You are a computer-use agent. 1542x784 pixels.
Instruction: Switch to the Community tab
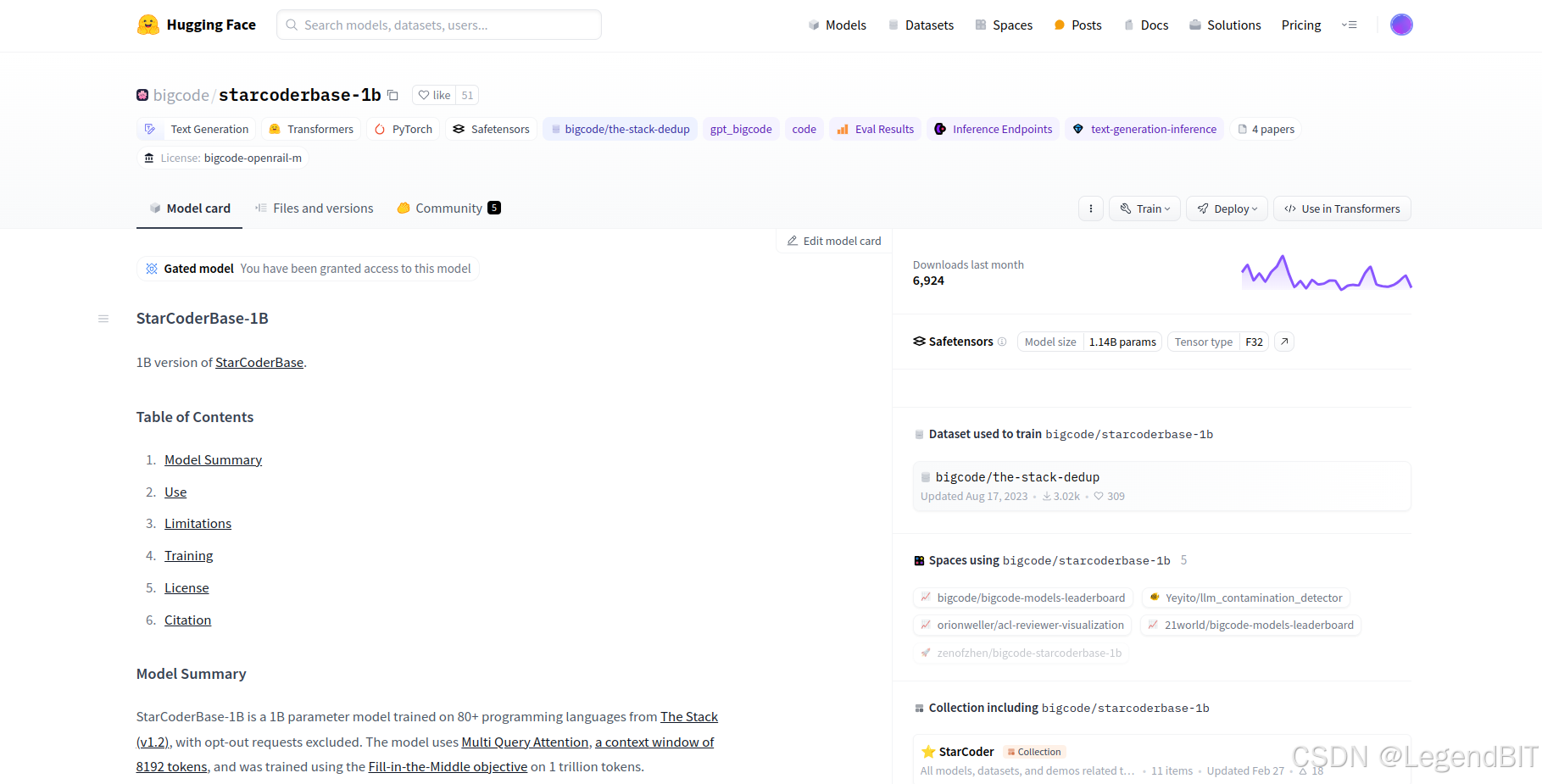(448, 209)
